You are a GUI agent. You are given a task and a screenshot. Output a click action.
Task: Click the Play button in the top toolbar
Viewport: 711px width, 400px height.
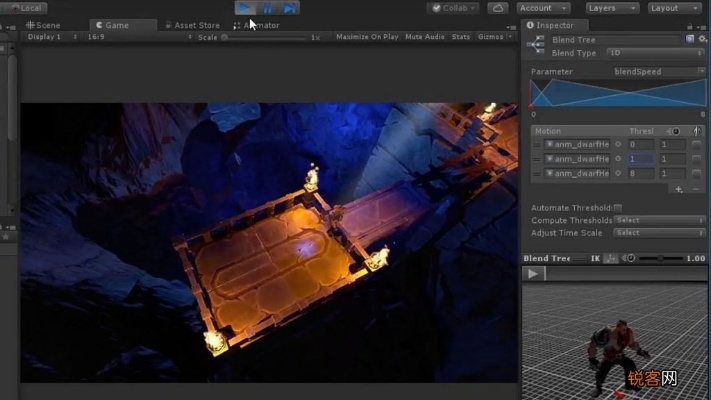pyautogui.click(x=244, y=8)
